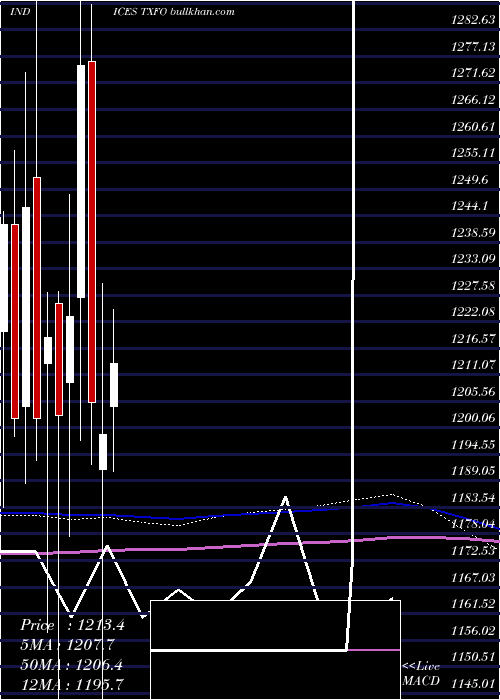Click the ICES TXFO bullkhan.com title
Image resolution: width=500 pixels, height=700 pixels.
(174, 12)
